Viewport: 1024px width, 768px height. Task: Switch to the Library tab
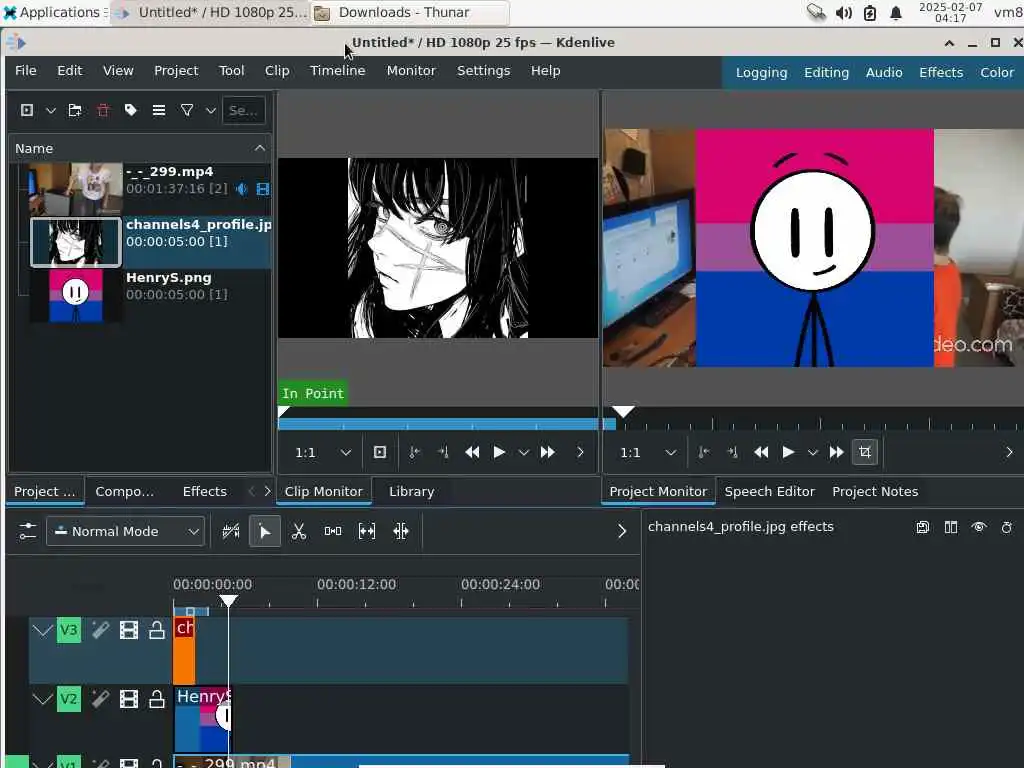411,491
